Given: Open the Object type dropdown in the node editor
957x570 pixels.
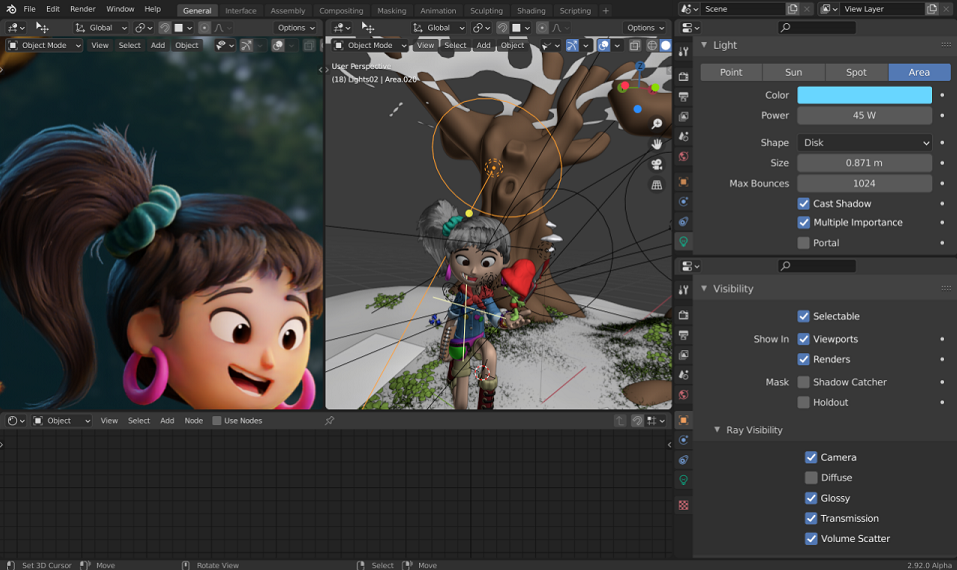Looking at the screenshot, I should [62, 420].
